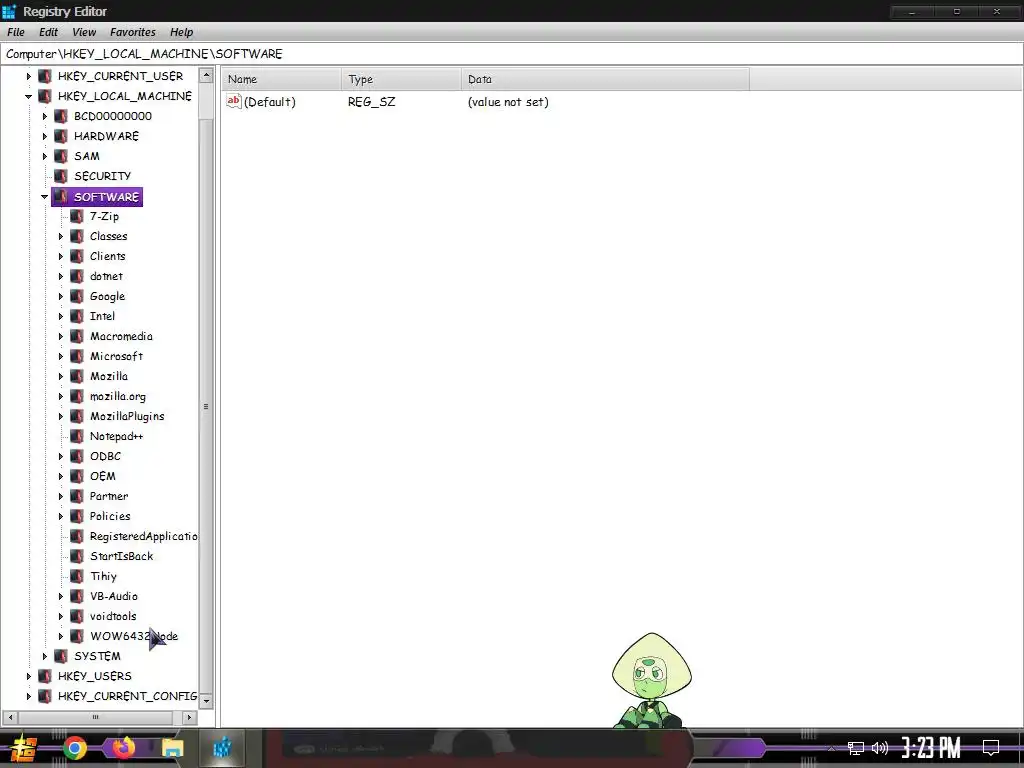Expand the HKEY_USERS branch
This screenshot has width=1024, height=768.
[29, 676]
